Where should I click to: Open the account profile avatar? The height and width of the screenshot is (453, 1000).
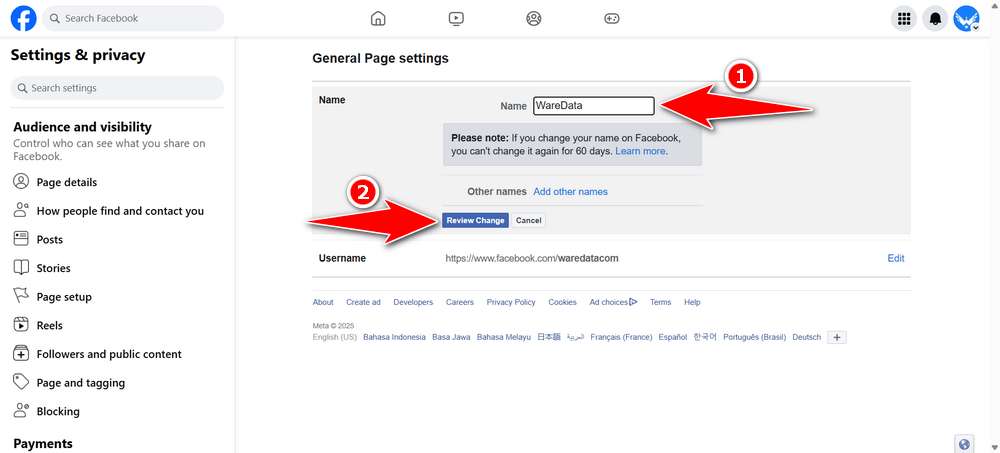pyautogui.click(x=966, y=19)
